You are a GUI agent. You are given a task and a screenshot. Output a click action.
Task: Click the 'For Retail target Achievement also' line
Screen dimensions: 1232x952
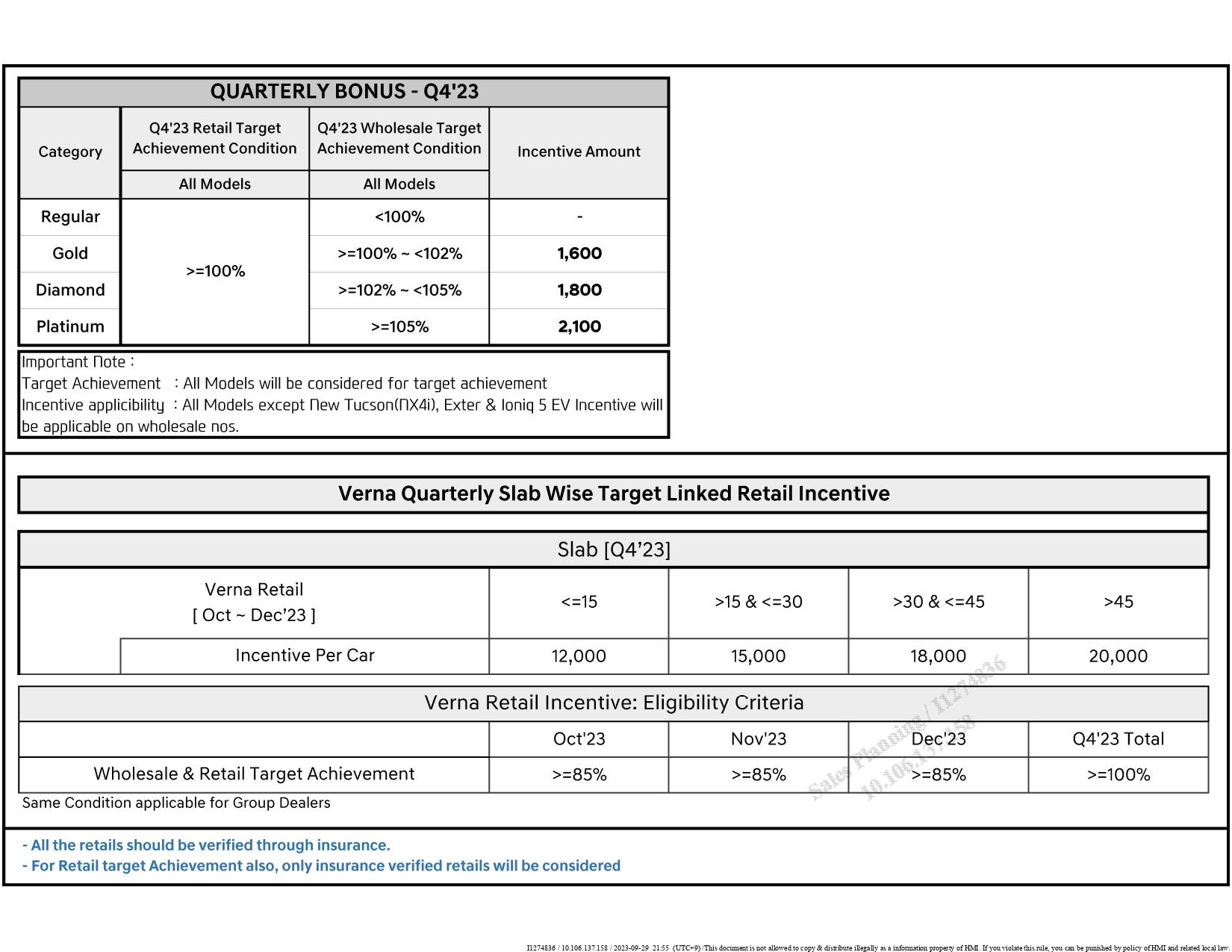coord(321,866)
